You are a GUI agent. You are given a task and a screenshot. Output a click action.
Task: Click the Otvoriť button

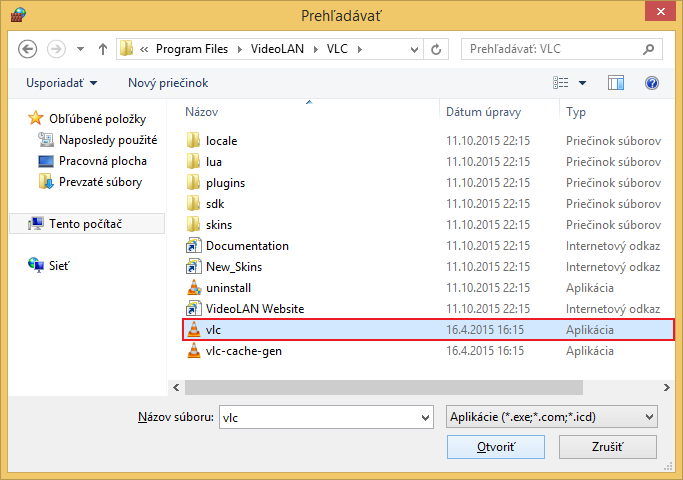[x=496, y=447]
